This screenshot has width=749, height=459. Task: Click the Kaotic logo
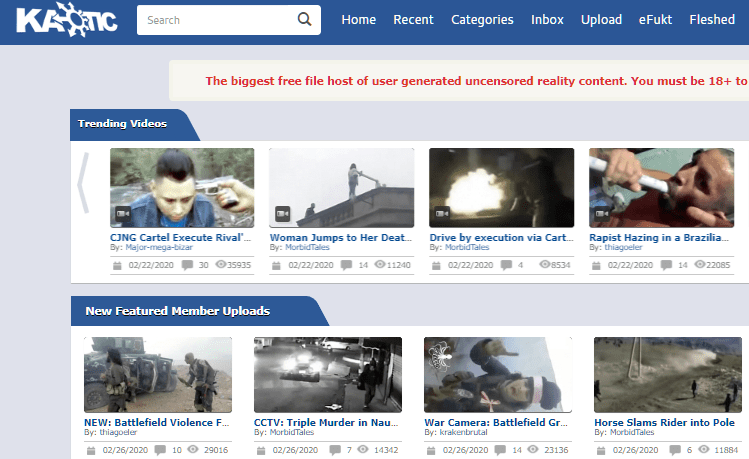pos(67,20)
